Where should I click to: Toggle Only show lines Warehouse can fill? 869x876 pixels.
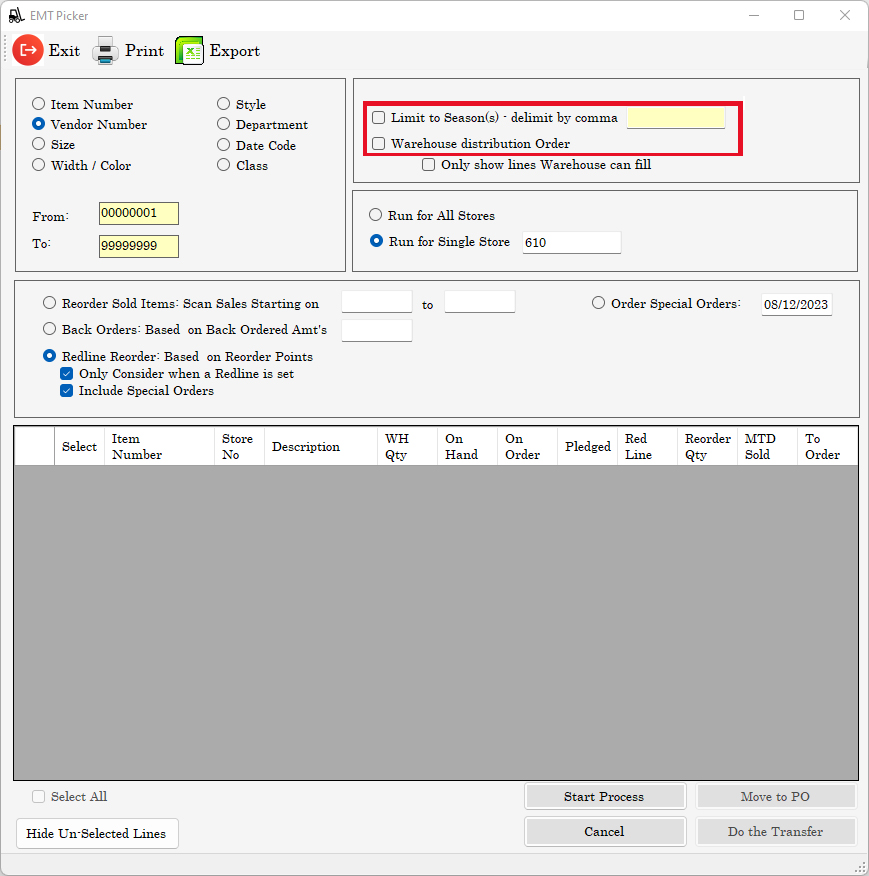pyautogui.click(x=429, y=164)
